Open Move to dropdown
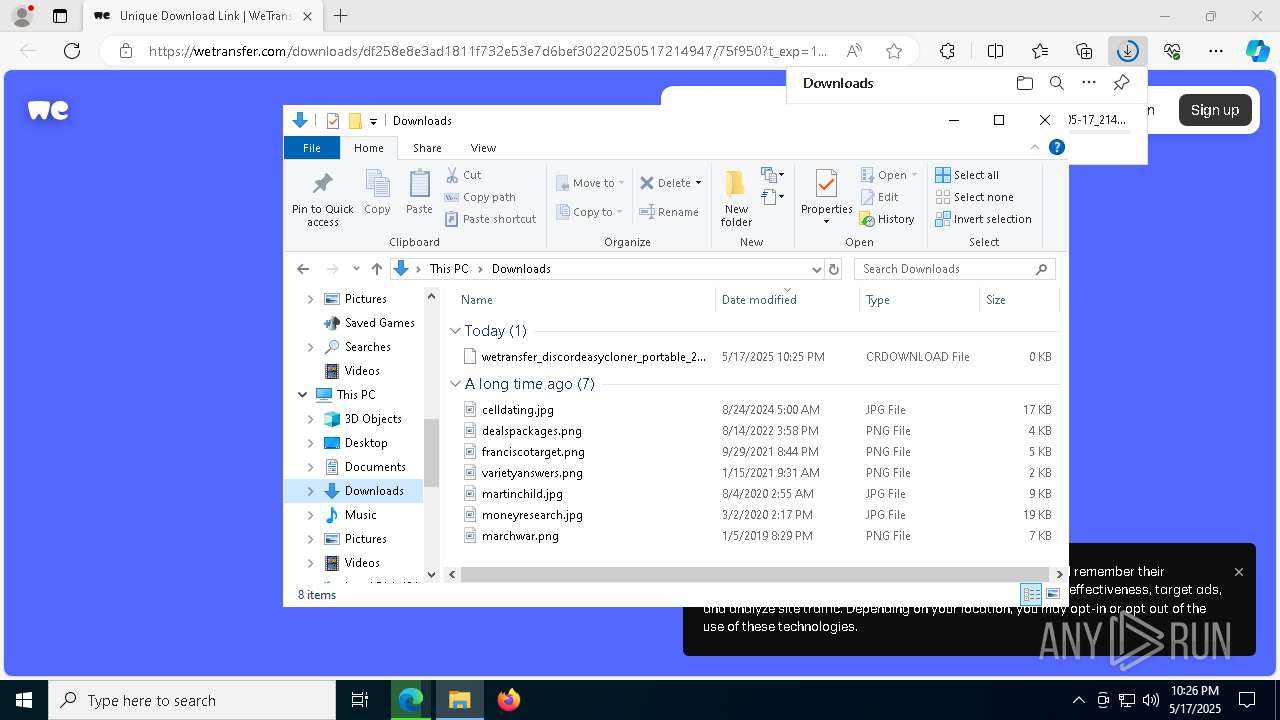Screen dimensions: 1280x720 point(590,183)
